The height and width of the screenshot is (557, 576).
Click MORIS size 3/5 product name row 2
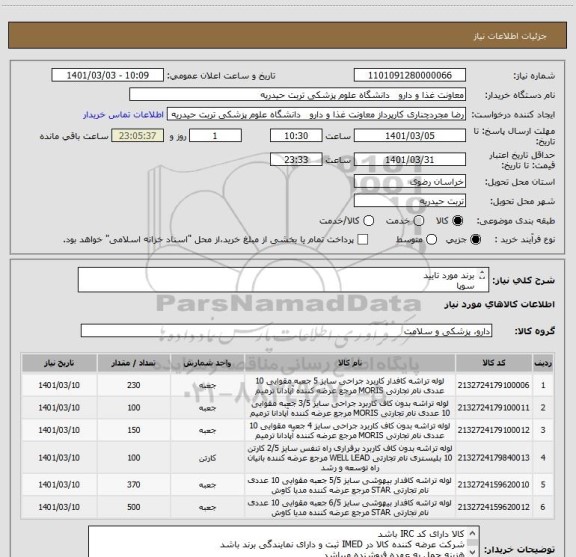click(350, 408)
